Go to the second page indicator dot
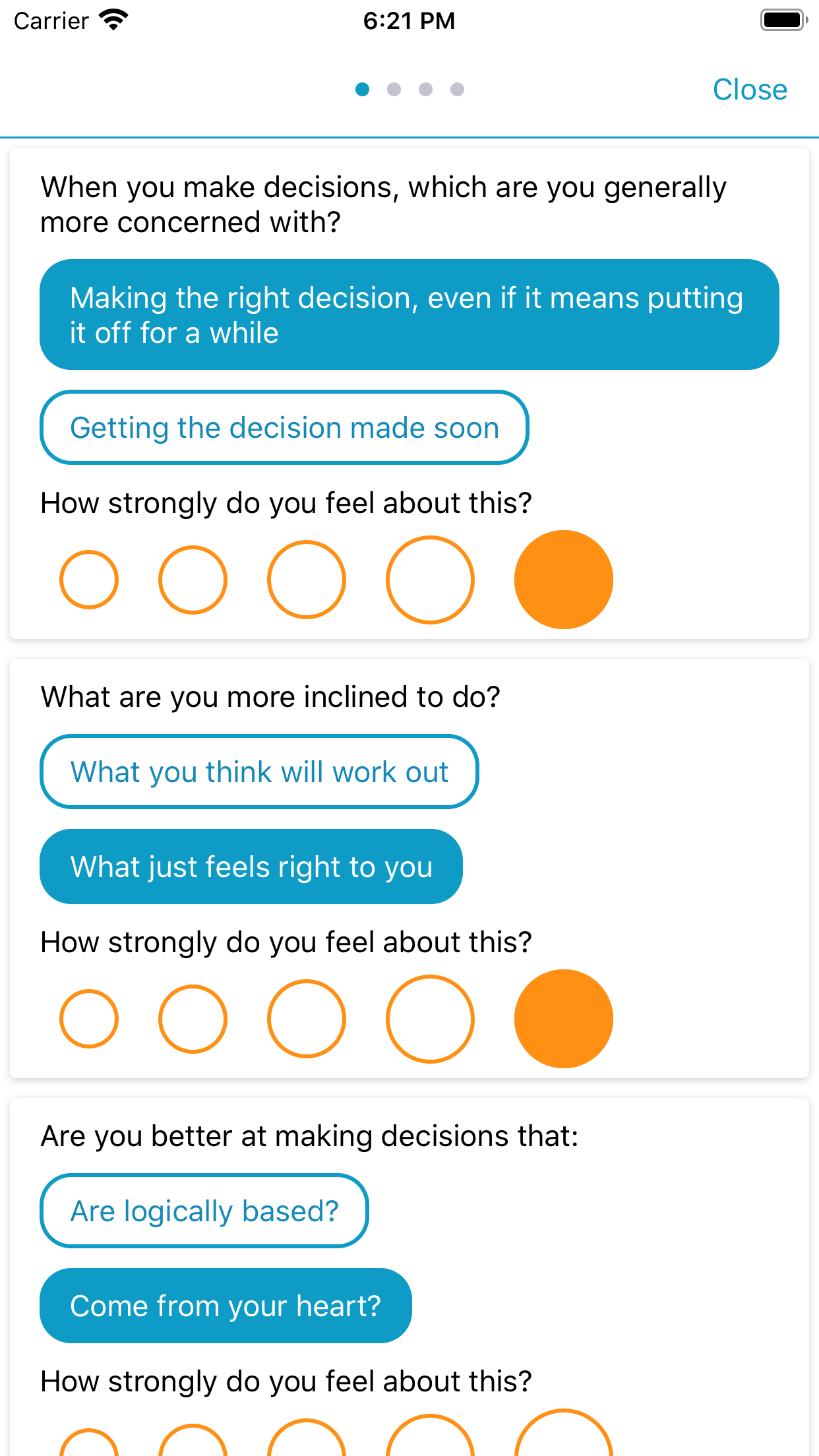 point(394,89)
